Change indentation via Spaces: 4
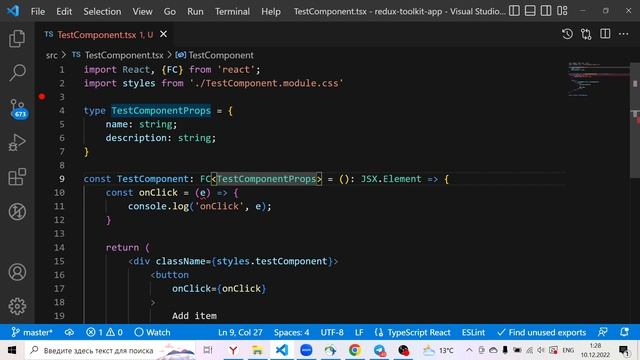 291,332
